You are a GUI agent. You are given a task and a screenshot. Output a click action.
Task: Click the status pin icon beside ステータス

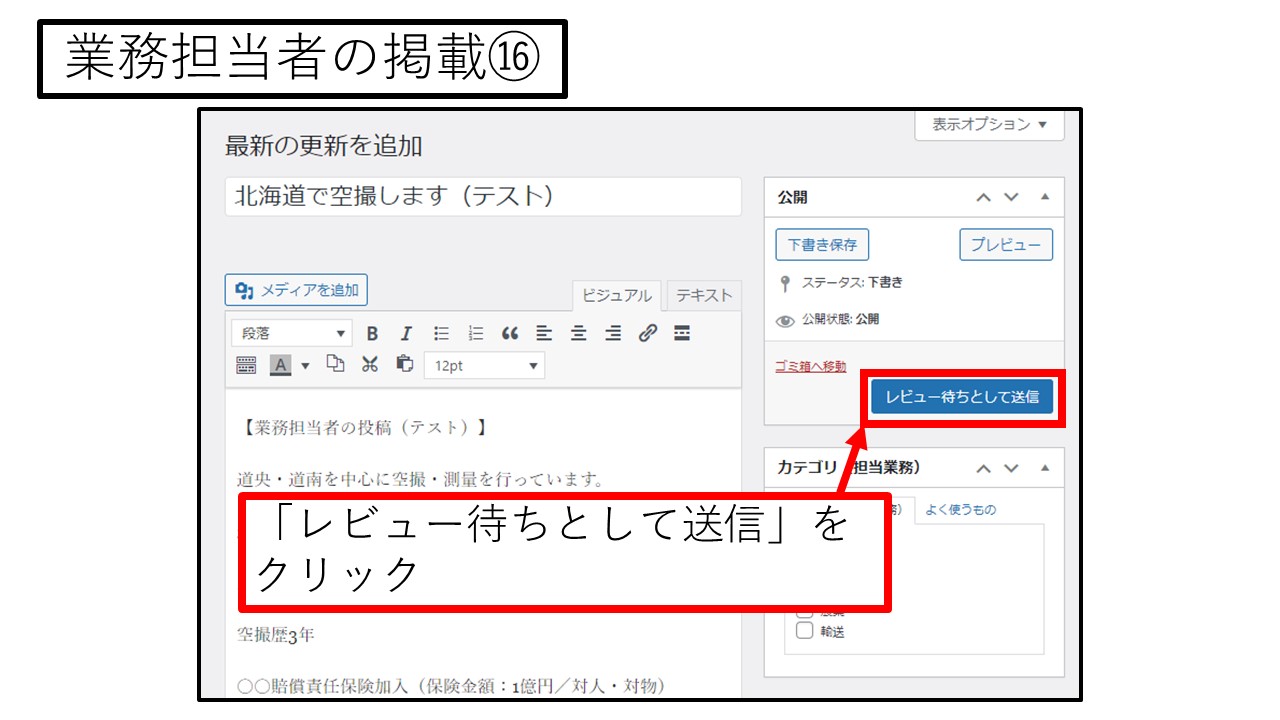(785, 283)
